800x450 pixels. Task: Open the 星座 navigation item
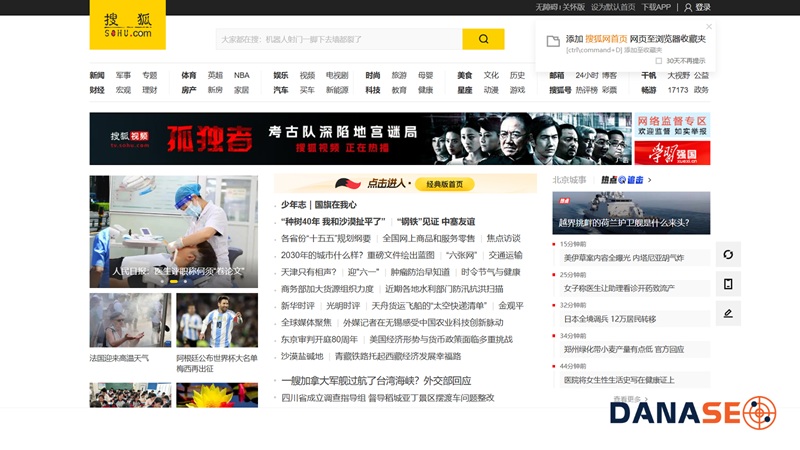tap(464, 90)
